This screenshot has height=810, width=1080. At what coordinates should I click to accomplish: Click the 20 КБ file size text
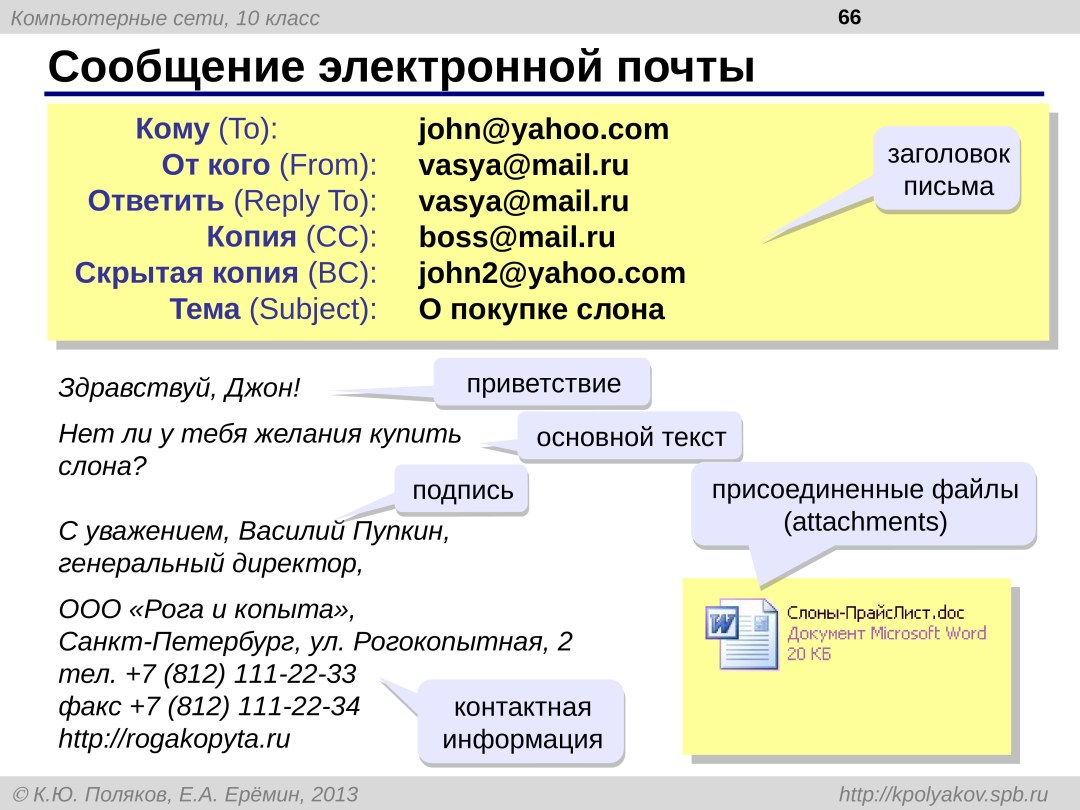[809, 654]
